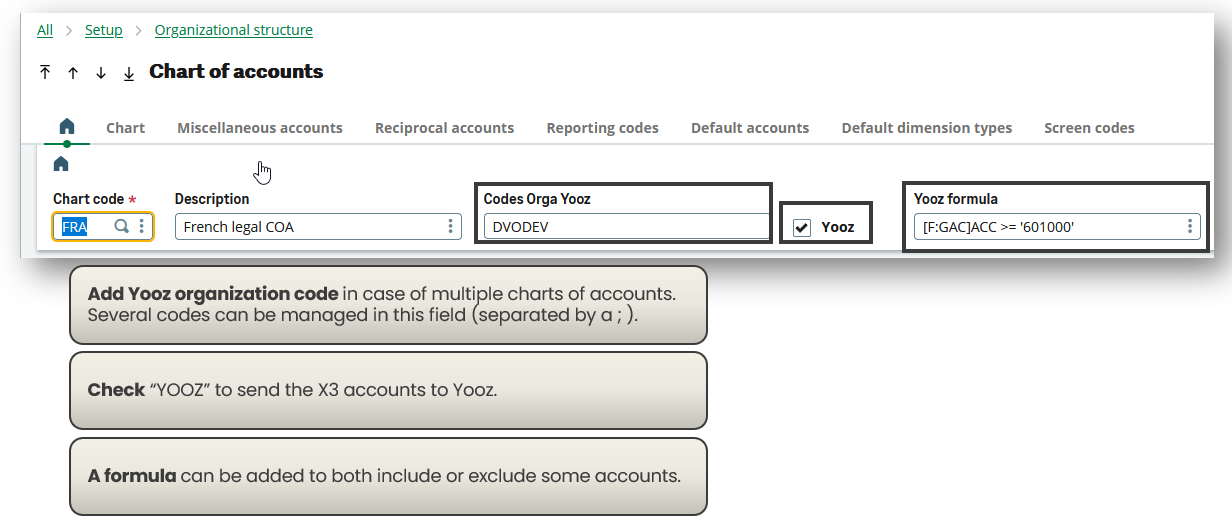Follow the All breadcrumb link
The image size is (1232, 524).
(x=45, y=30)
